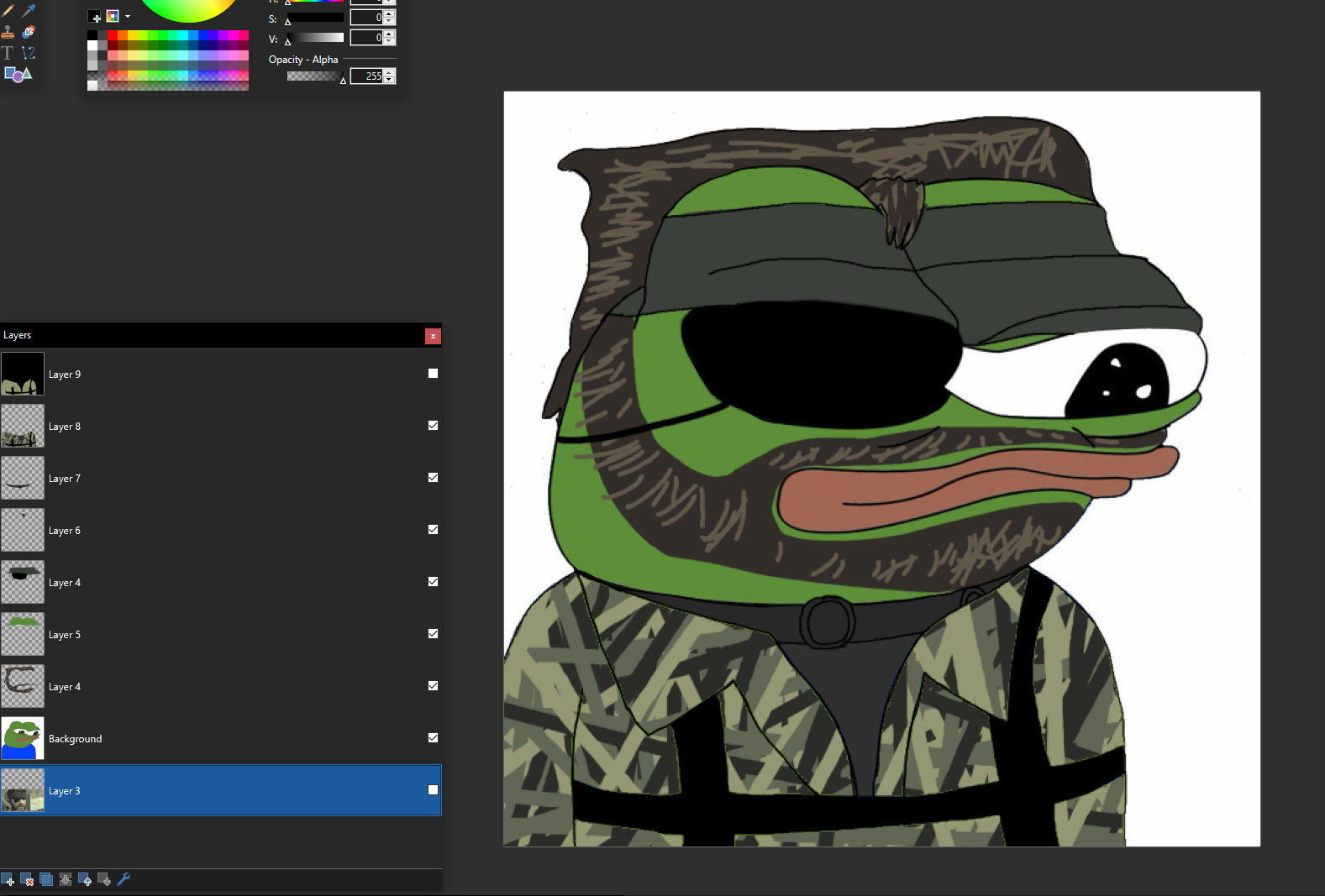This screenshot has height=896, width=1325.
Task: Pick the black swatch in the palette
Action: point(92,35)
